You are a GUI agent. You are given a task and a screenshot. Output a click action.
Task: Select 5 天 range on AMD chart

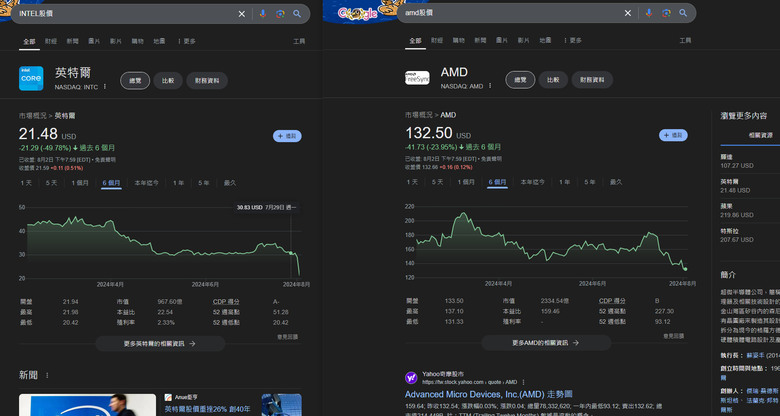point(437,182)
